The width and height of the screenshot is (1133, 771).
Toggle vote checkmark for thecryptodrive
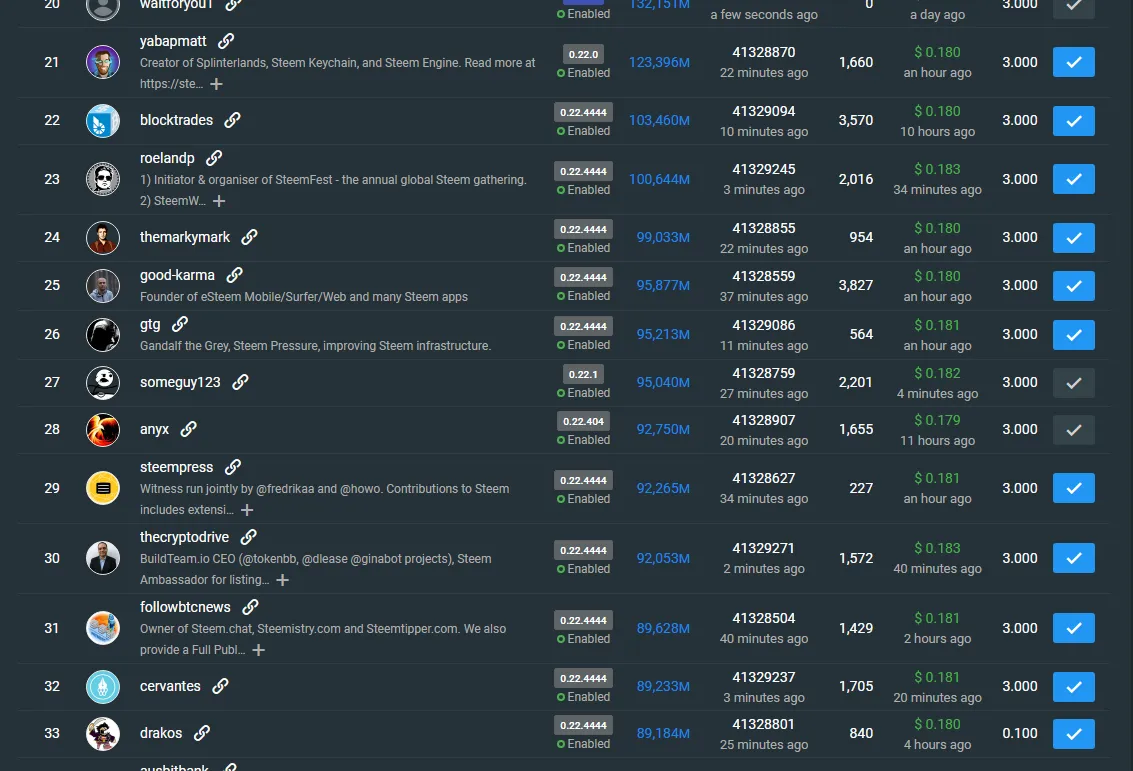[x=1073, y=558]
